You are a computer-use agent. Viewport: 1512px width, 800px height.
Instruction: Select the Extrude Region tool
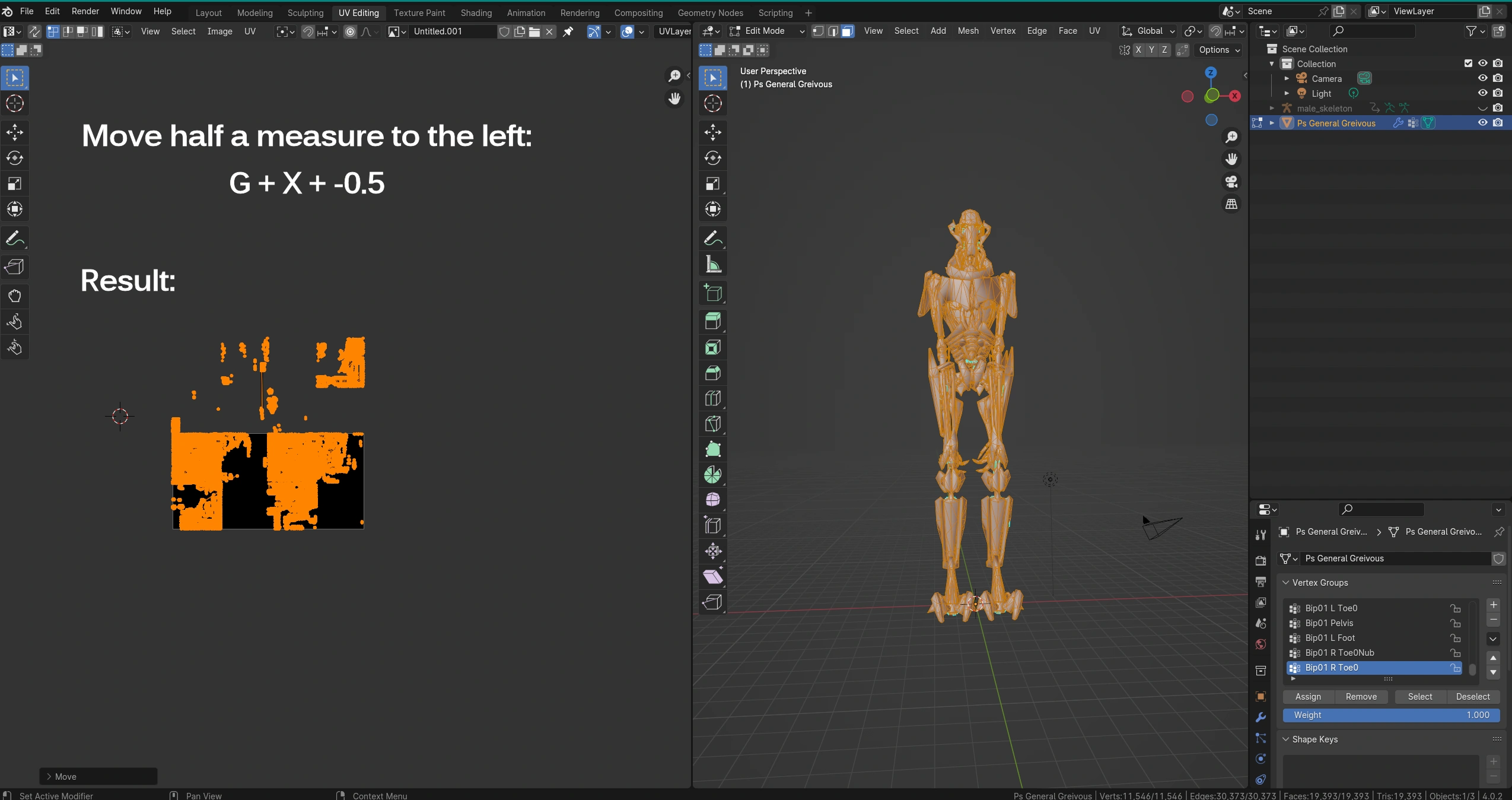(x=712, y=321)
